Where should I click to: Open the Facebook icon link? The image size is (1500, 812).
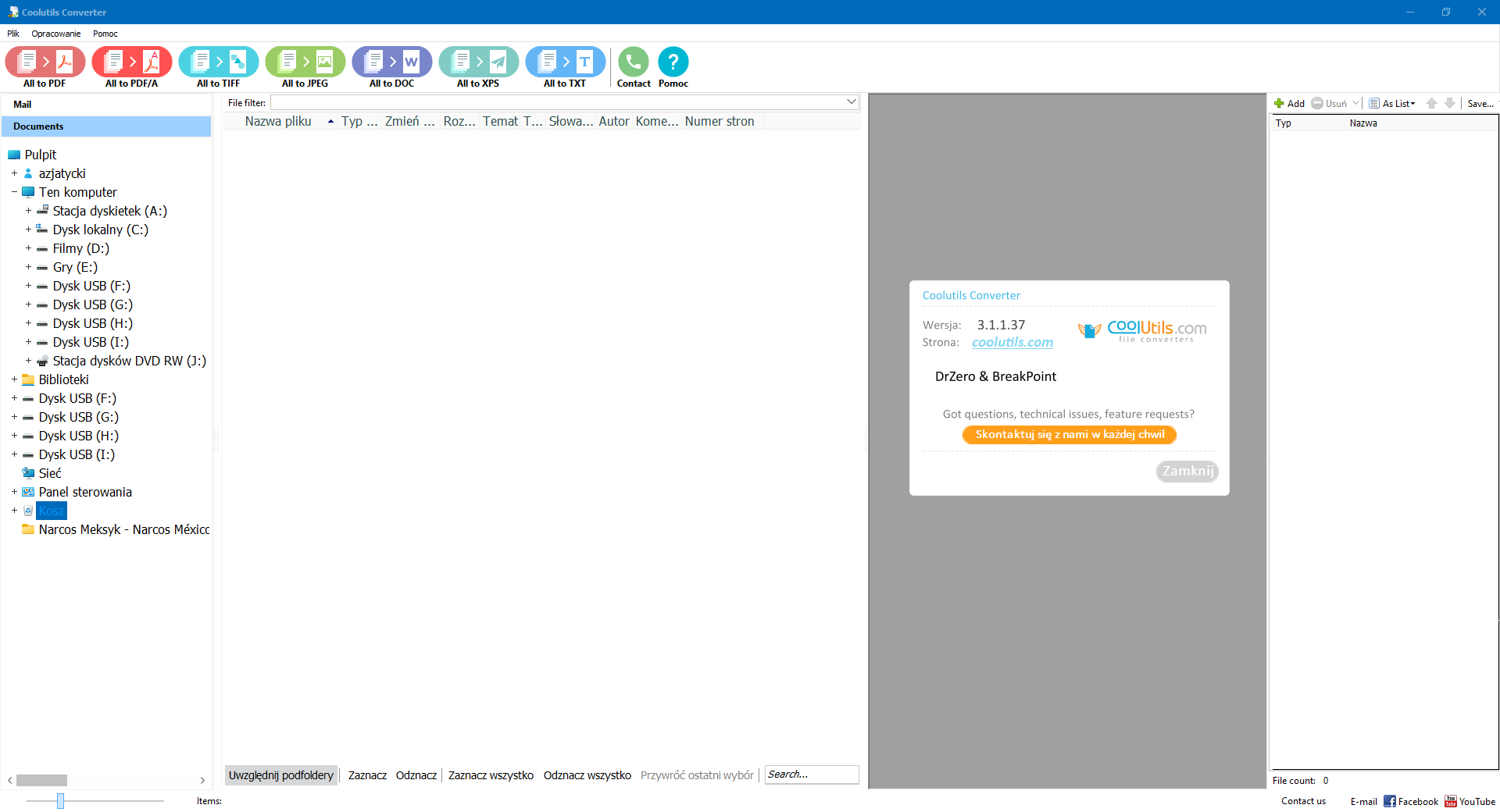pos(1390,801)
